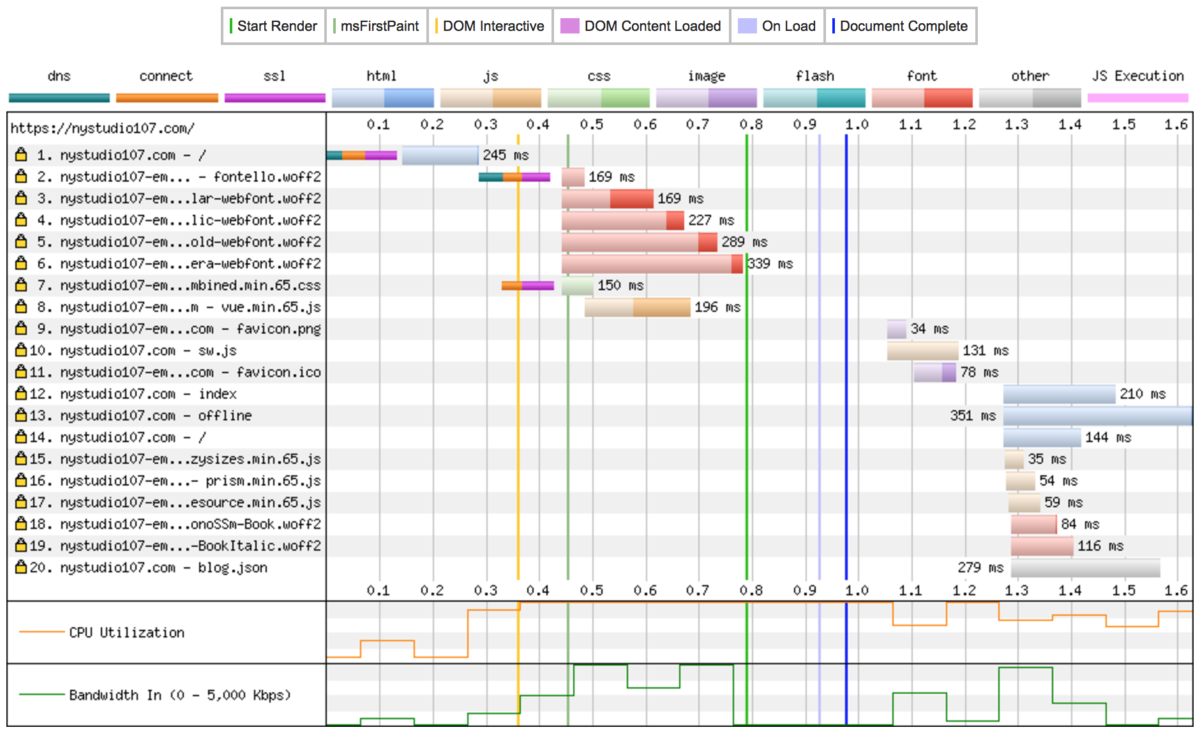Click the lock icon beside vue.min.65.js

[x=21, y=307]
